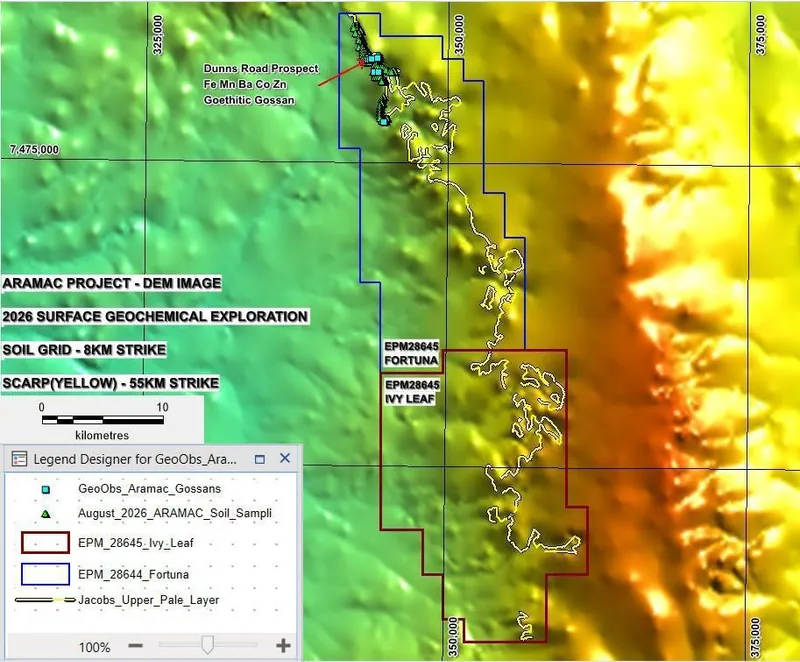Click the EPM_28645_Ivy_Leaf dark red swatch
Image resolution: width=800 pixels, height=662 pixels.
pos(45,543)
